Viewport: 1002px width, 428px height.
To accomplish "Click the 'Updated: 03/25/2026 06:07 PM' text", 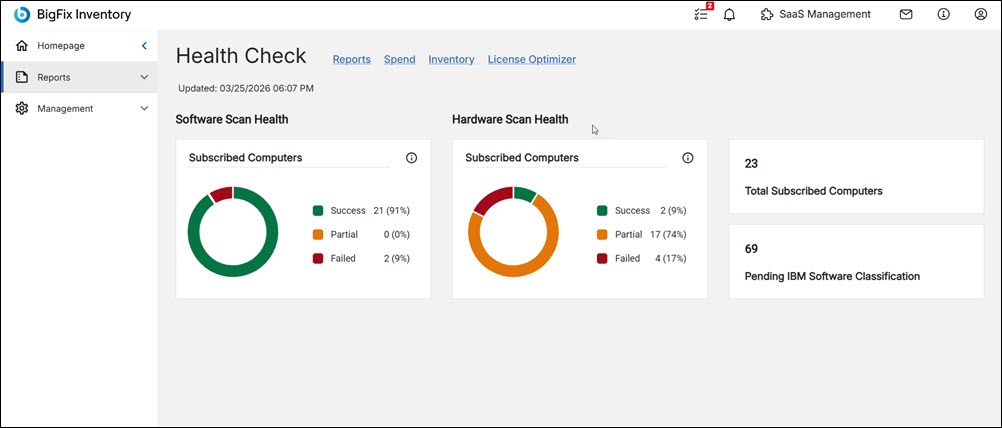I will point(246,88).
